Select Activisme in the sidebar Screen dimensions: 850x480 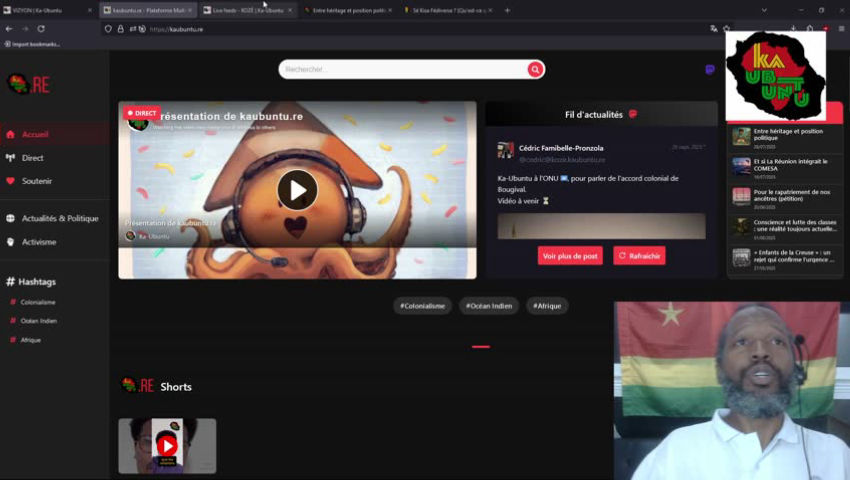39,242
